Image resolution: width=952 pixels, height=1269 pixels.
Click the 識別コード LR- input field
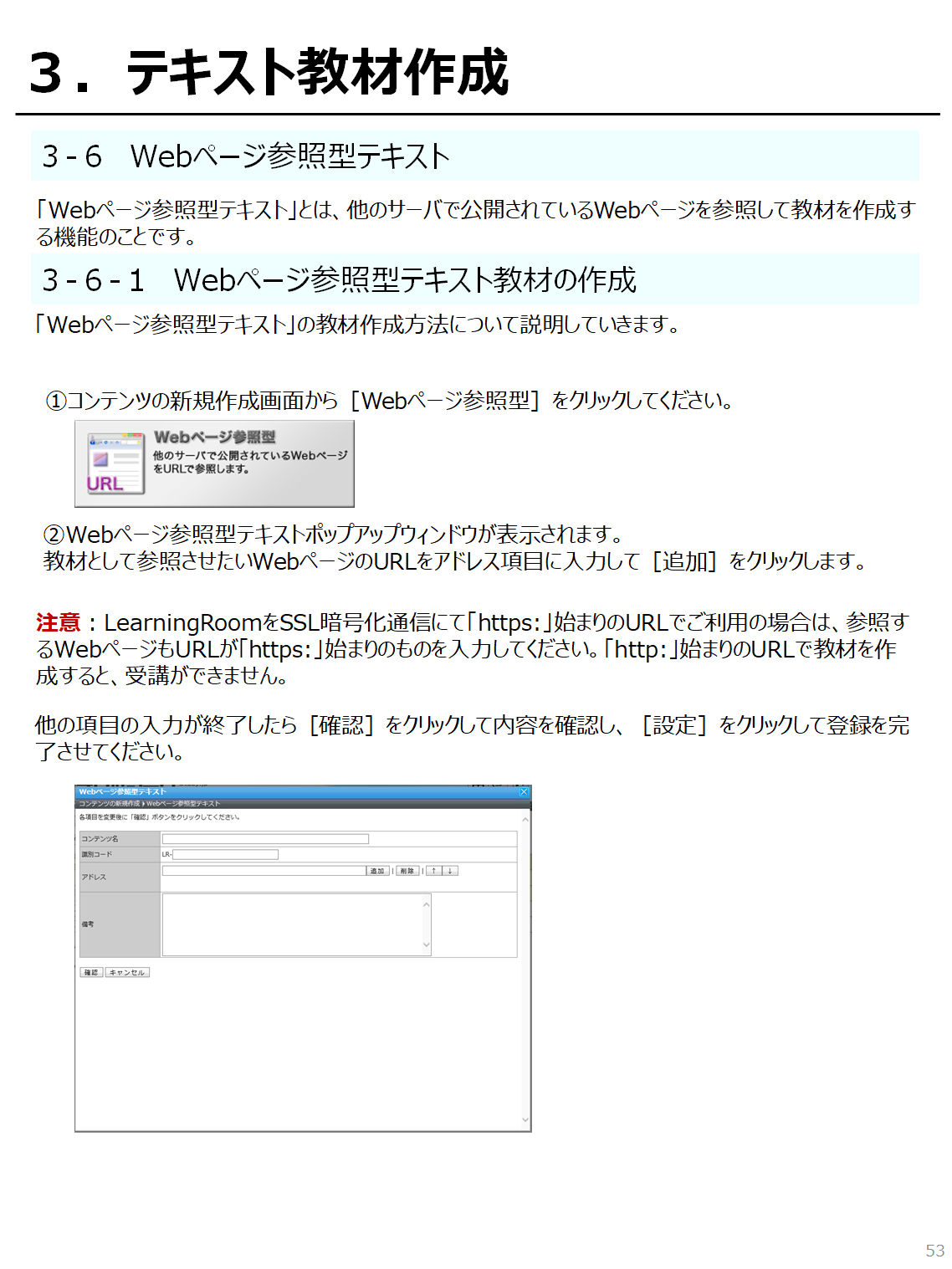click(225, 854)
